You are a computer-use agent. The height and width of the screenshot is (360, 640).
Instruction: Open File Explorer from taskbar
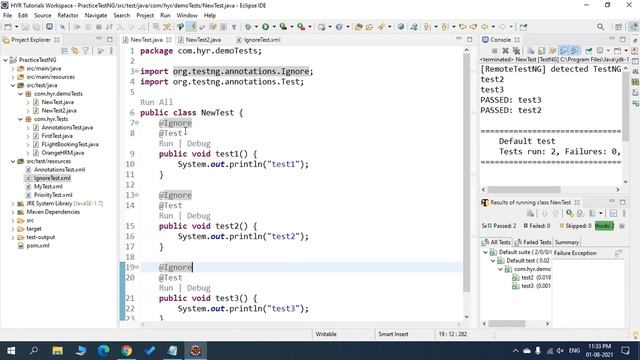tap(58, 351)
